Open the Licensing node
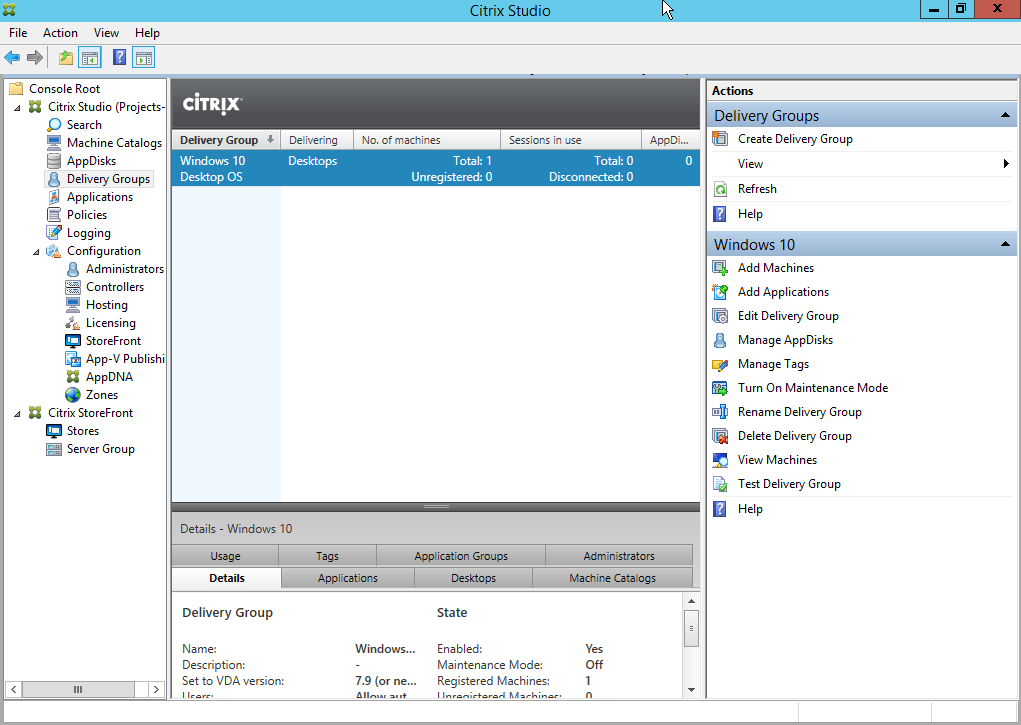Screen dimensions: 1021x725 coord(111,322)
